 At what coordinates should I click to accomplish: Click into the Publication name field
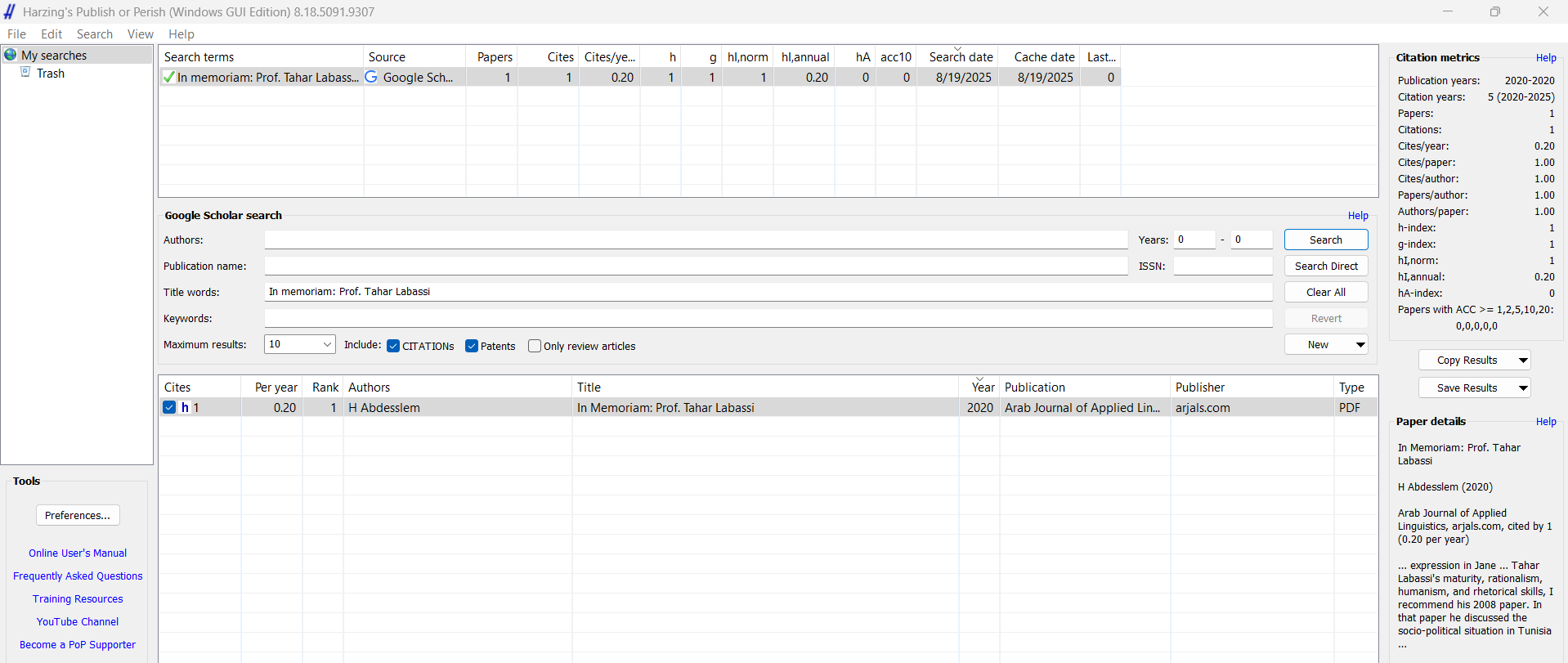click(696, 266)
